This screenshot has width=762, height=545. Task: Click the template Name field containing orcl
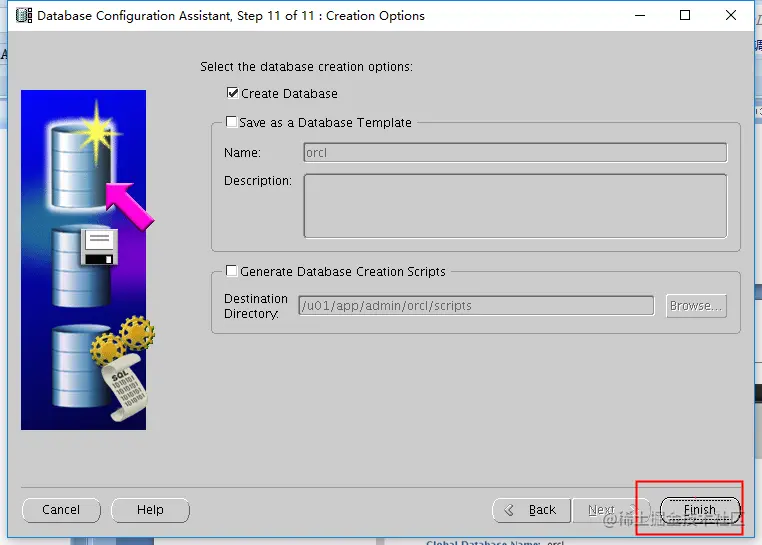515,153
